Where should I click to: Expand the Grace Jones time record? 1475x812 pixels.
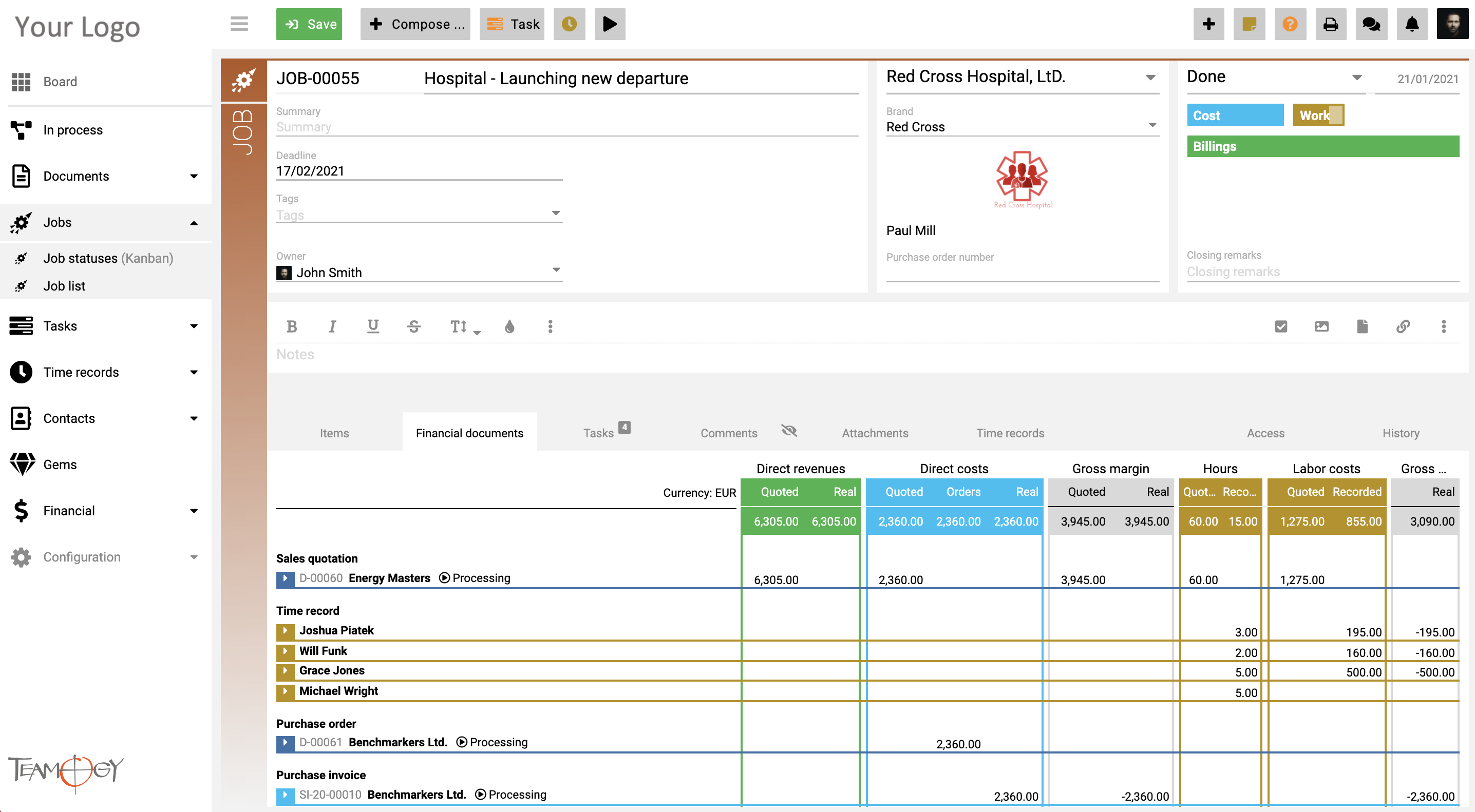[285, 671]
